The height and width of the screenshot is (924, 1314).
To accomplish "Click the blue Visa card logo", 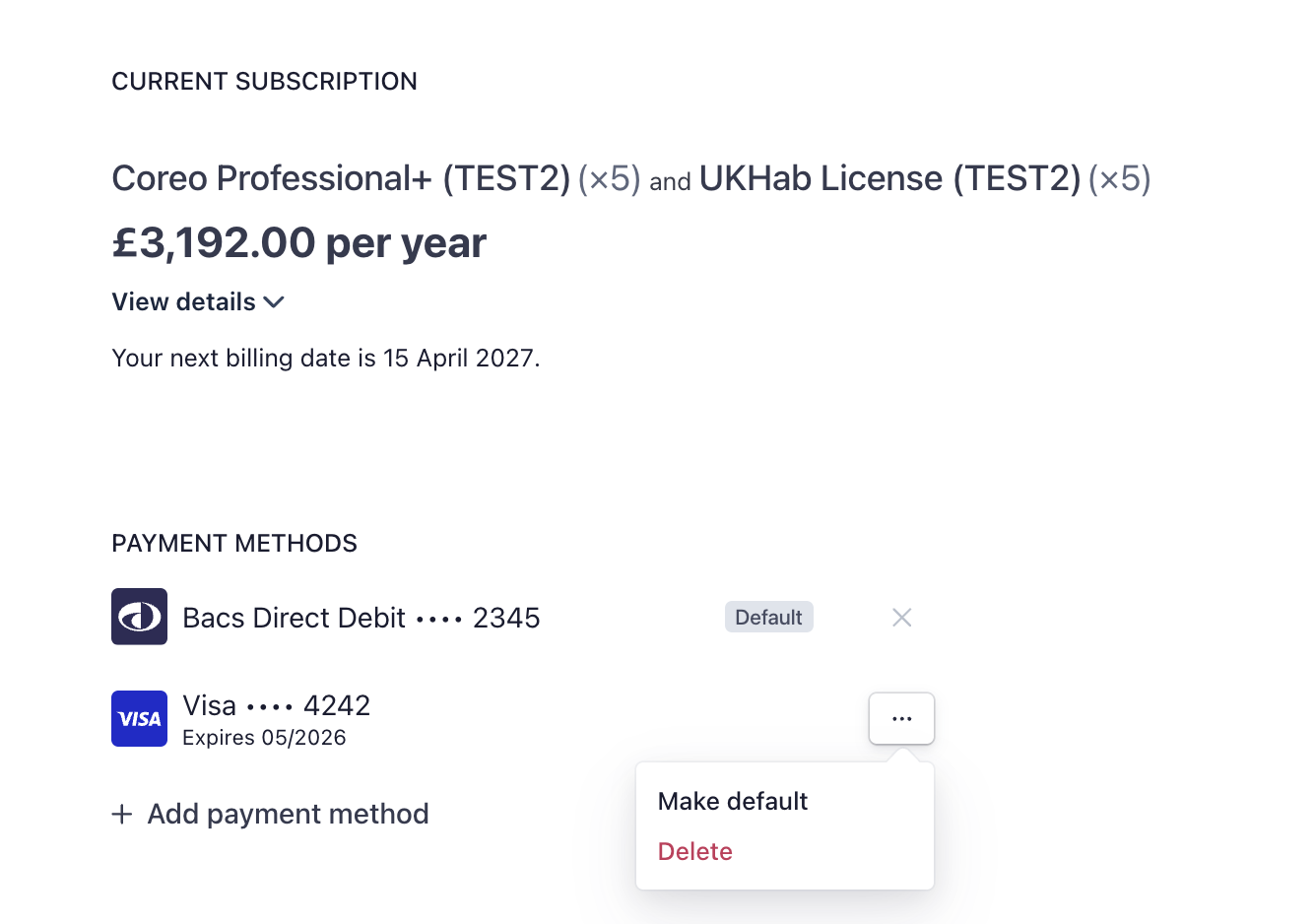I will click(x=139, y=719).
